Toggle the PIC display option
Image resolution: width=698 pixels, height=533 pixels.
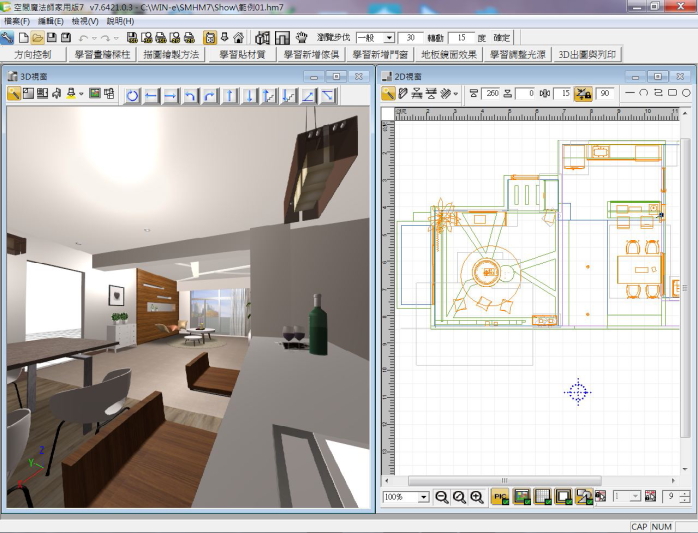coord(500,496)
